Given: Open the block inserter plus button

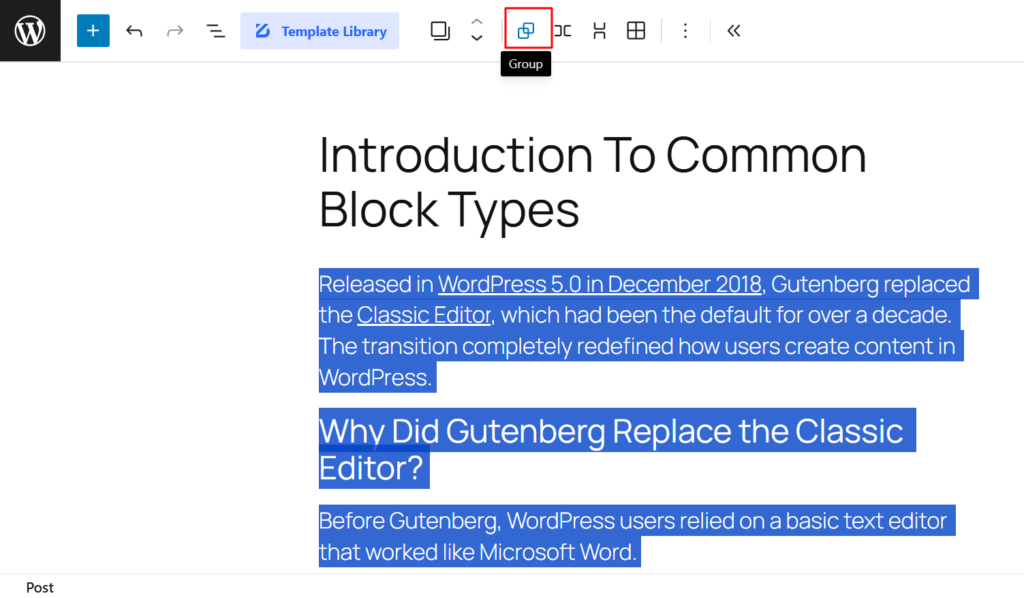Looking at the screenshot, I should (x=93, y=31).
